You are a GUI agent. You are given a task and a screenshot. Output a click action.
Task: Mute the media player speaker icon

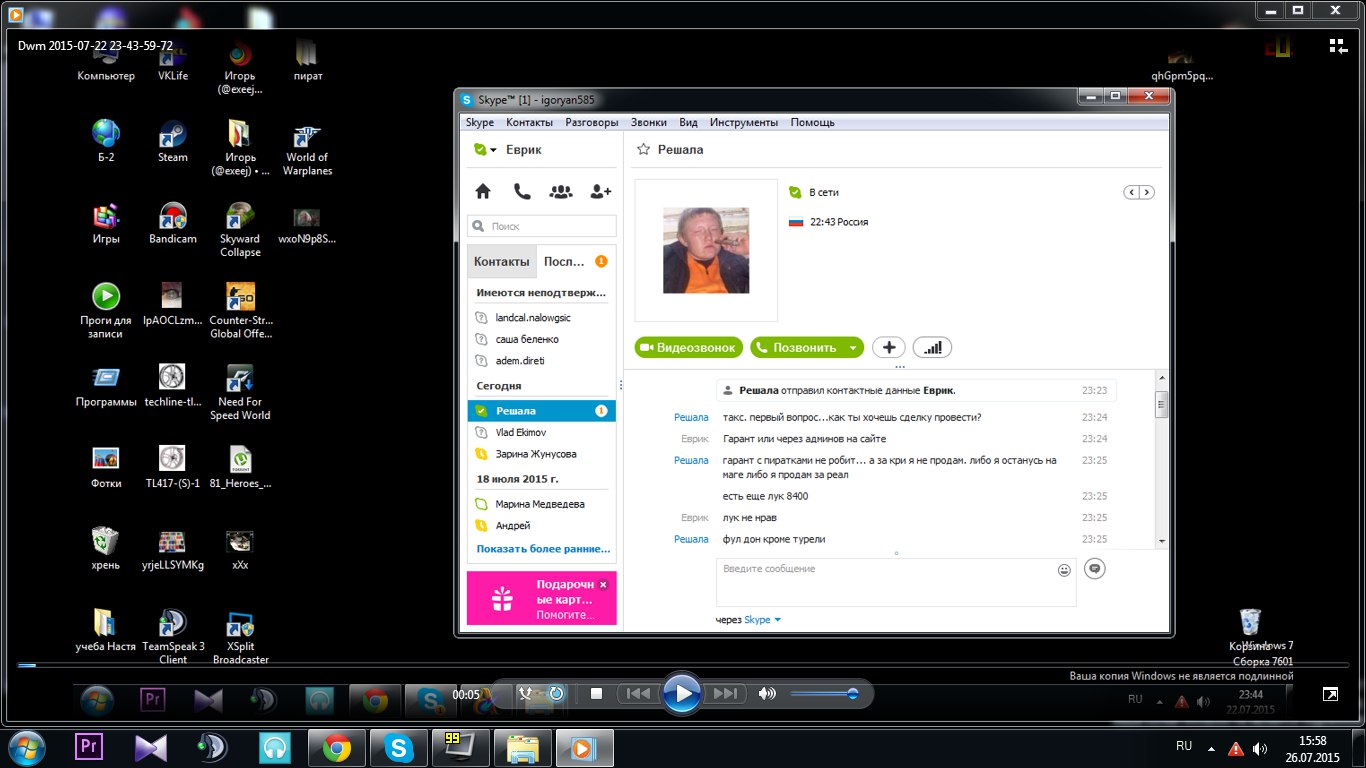pos(767,694)
